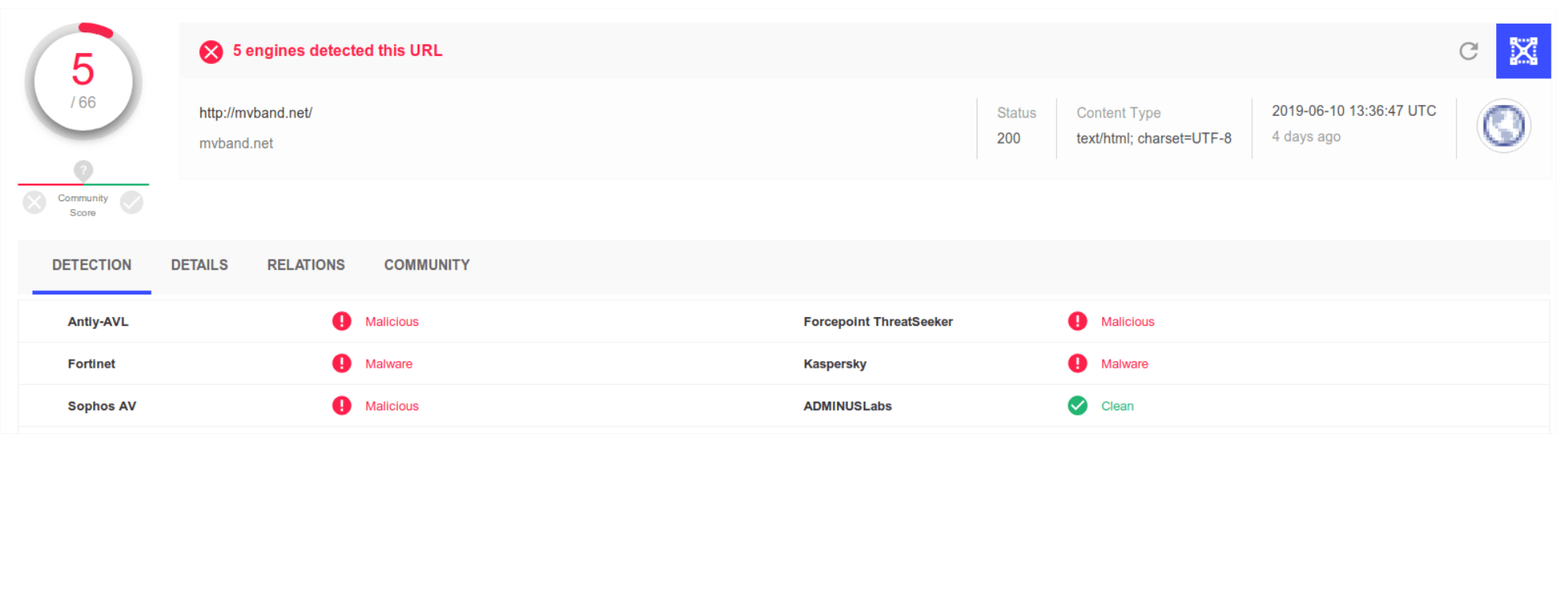Click Fortinet malware warning icon

tap(341, 363)
